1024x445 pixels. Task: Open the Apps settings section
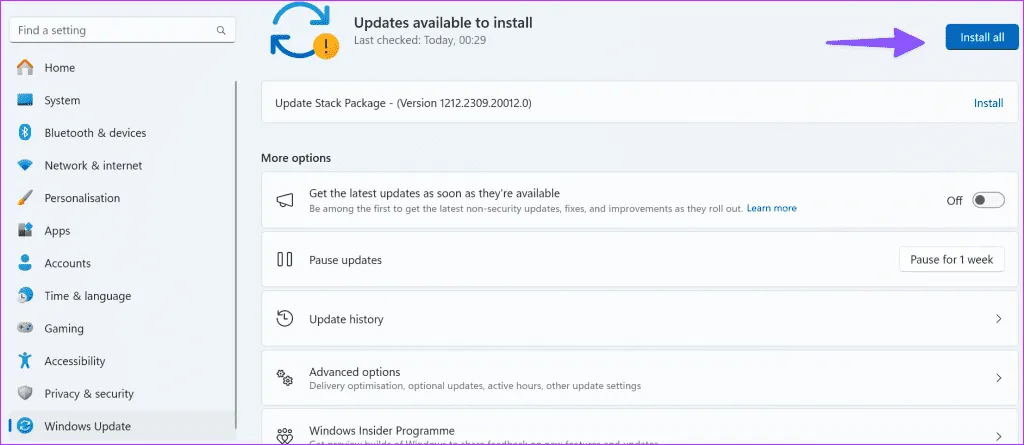pyautogui.click(x=57, y=231)
